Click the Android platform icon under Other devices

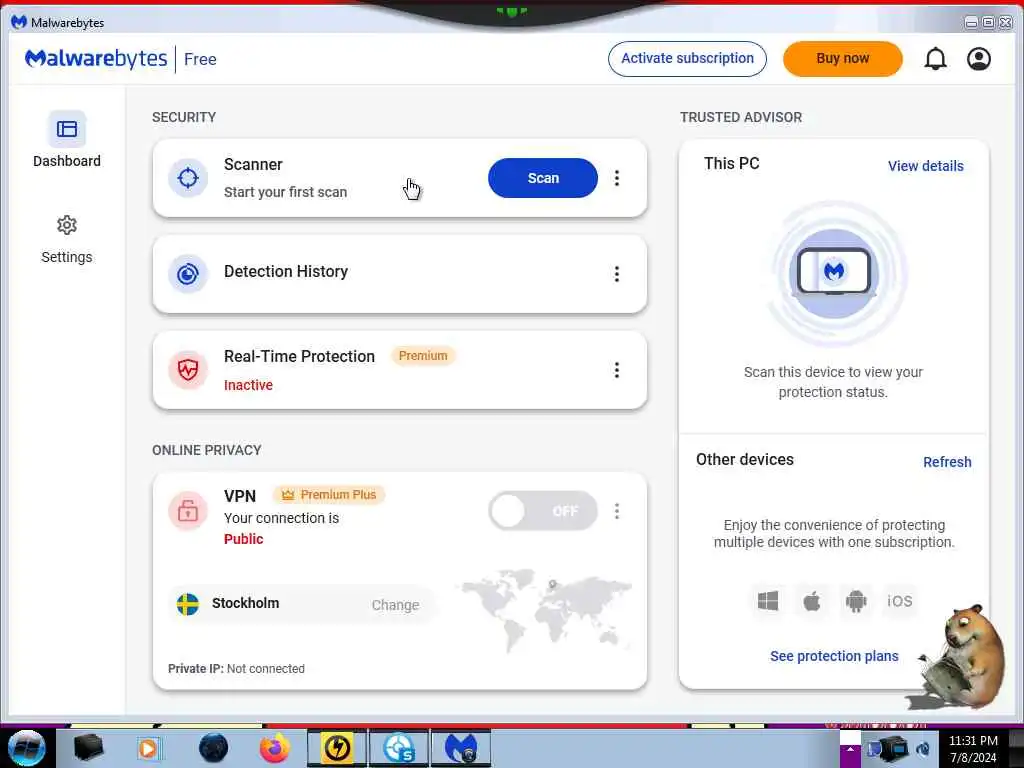856,601
